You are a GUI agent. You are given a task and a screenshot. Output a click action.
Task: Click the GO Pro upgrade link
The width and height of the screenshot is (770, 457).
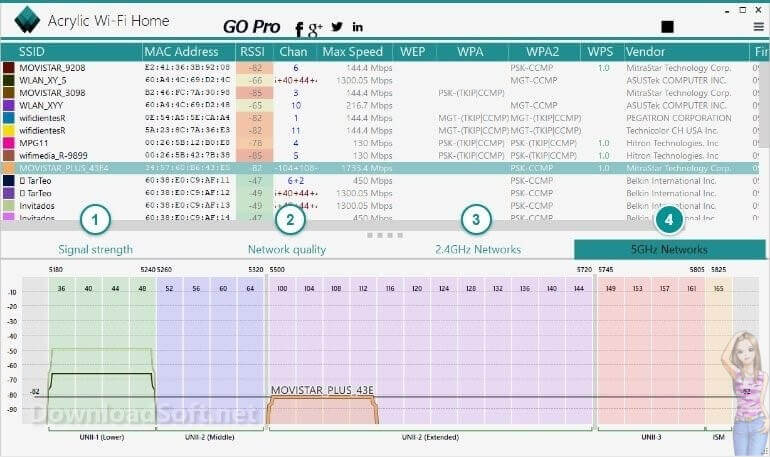[x=251, y=27]
